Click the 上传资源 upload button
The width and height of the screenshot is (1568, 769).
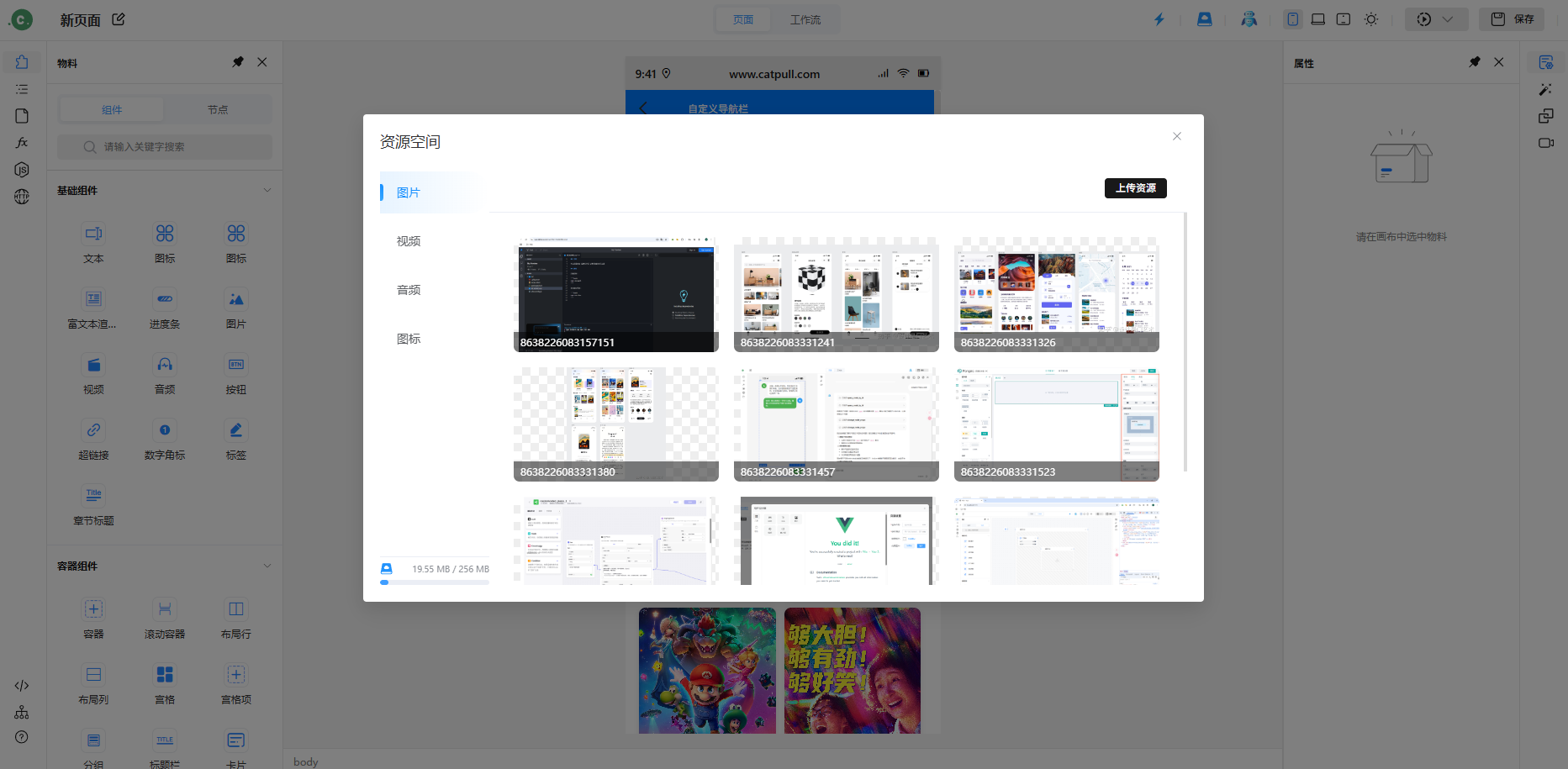click(x=1135, y=188)
